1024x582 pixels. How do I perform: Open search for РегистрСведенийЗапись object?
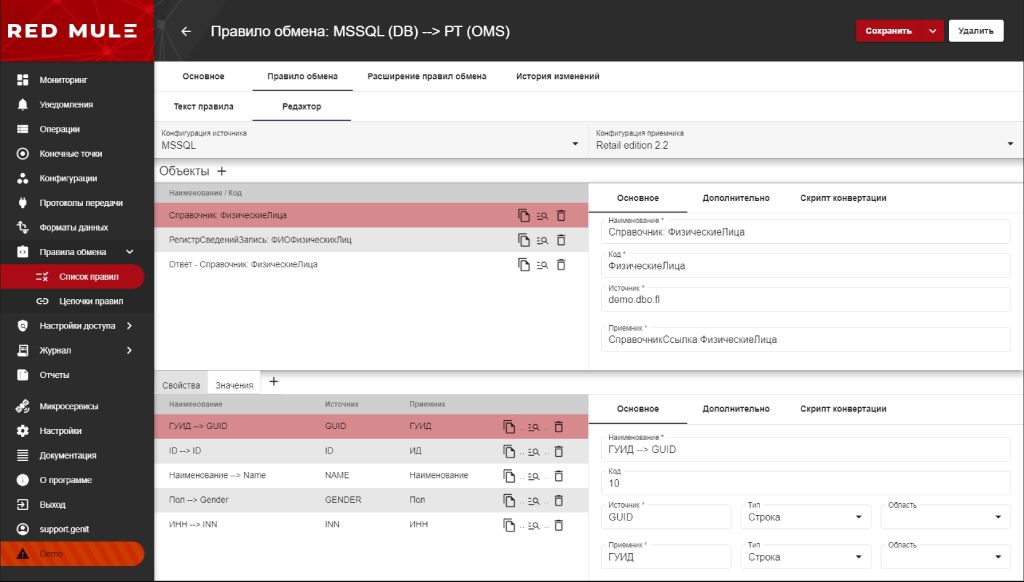[542, 240]
